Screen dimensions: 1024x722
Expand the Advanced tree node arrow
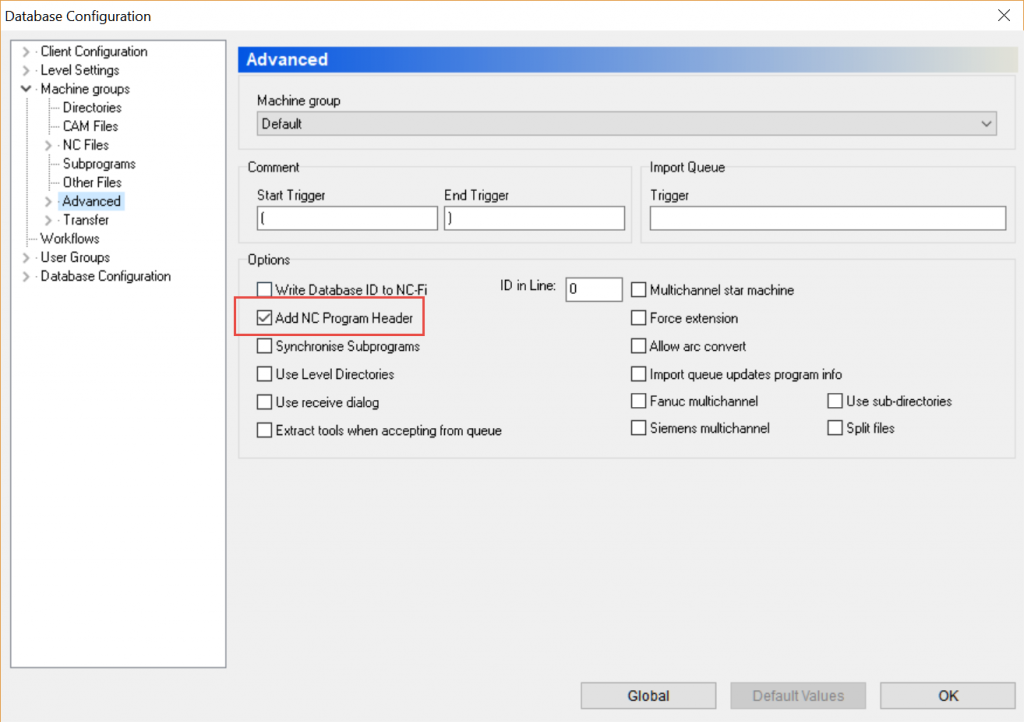point(48,202)
